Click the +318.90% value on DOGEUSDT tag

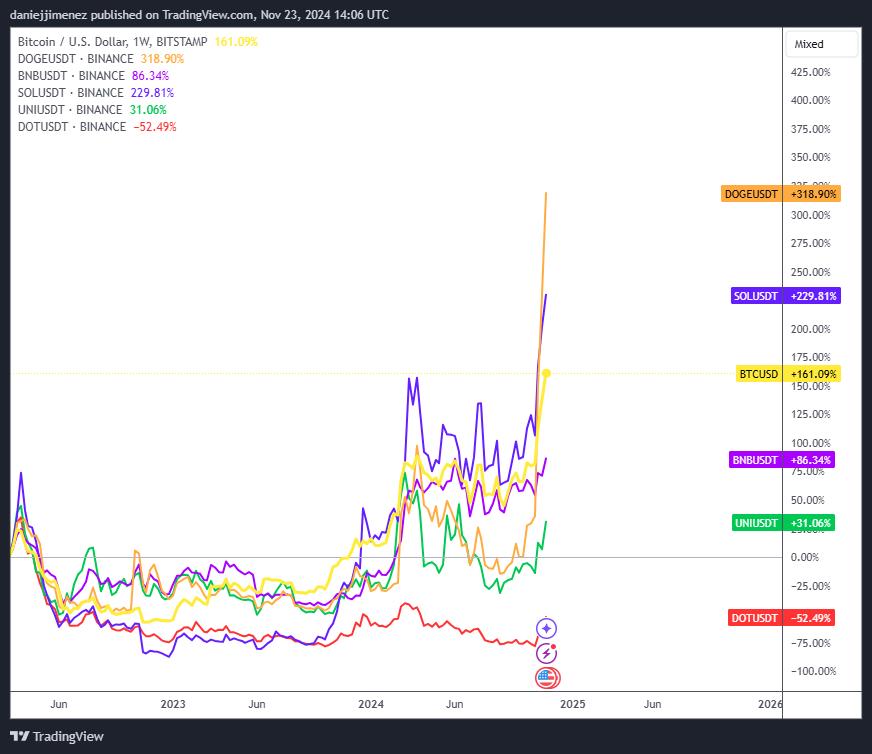point(812,194)
